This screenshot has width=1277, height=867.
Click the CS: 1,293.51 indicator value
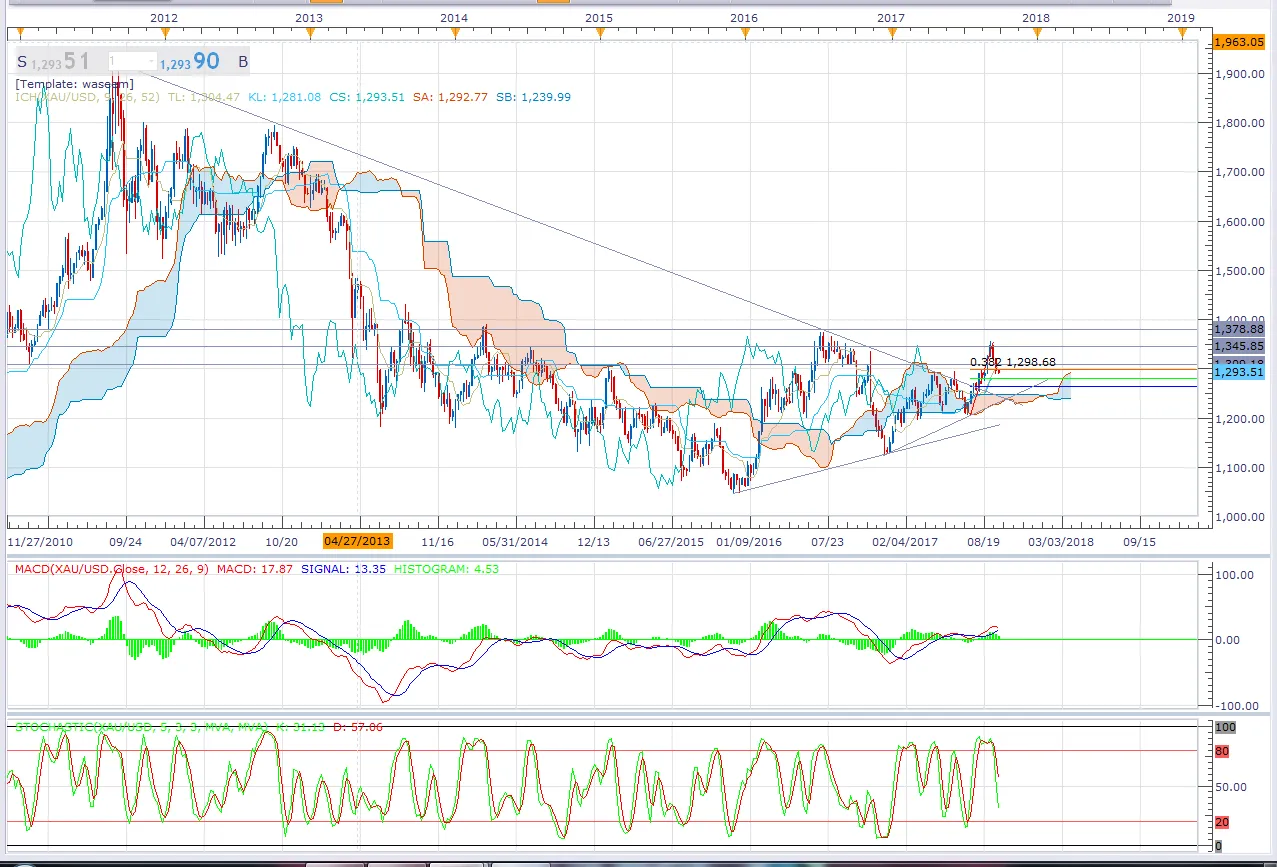(367, 97)
